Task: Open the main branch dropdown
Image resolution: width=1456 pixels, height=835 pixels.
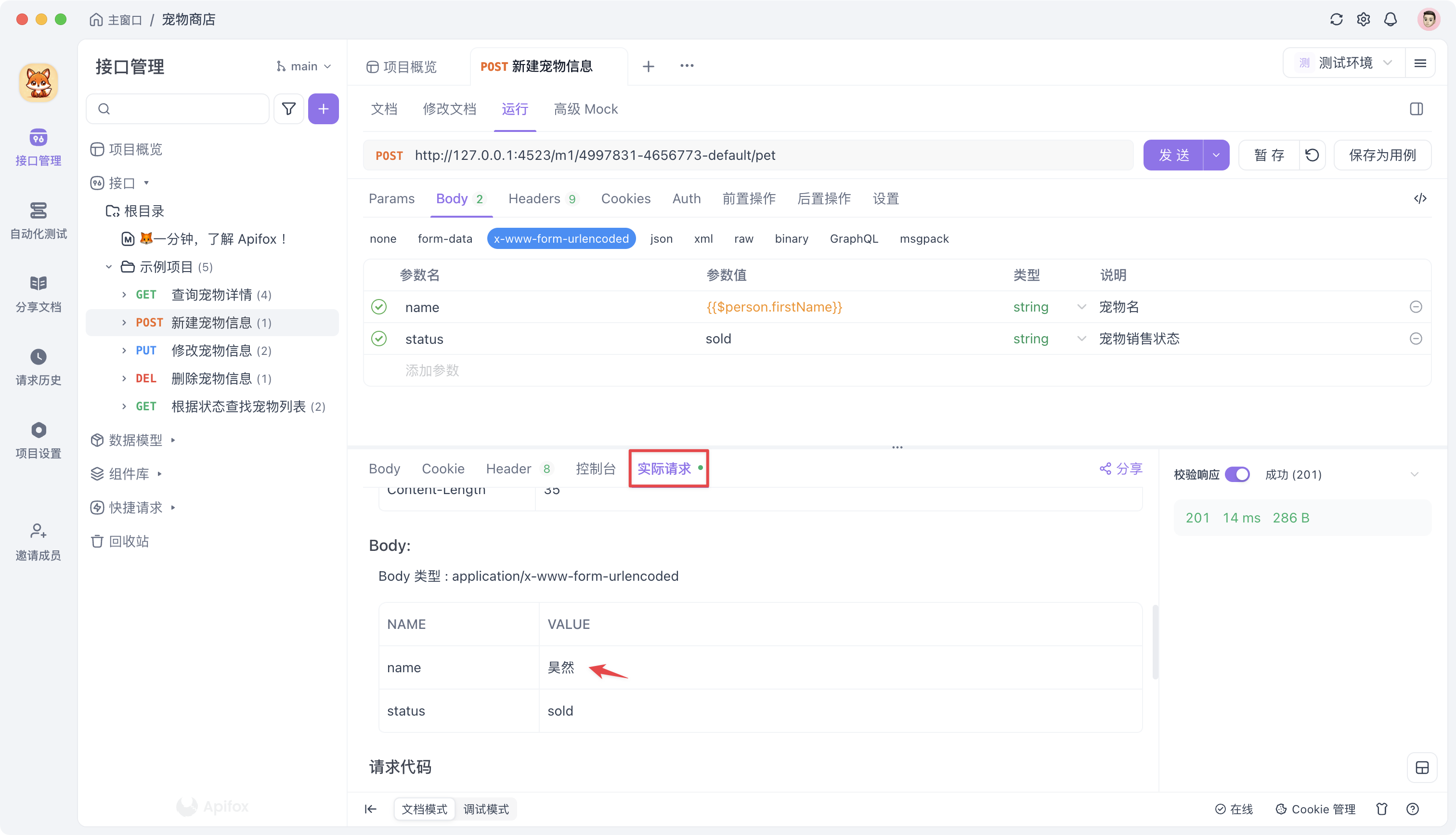Action: (304, 65)
